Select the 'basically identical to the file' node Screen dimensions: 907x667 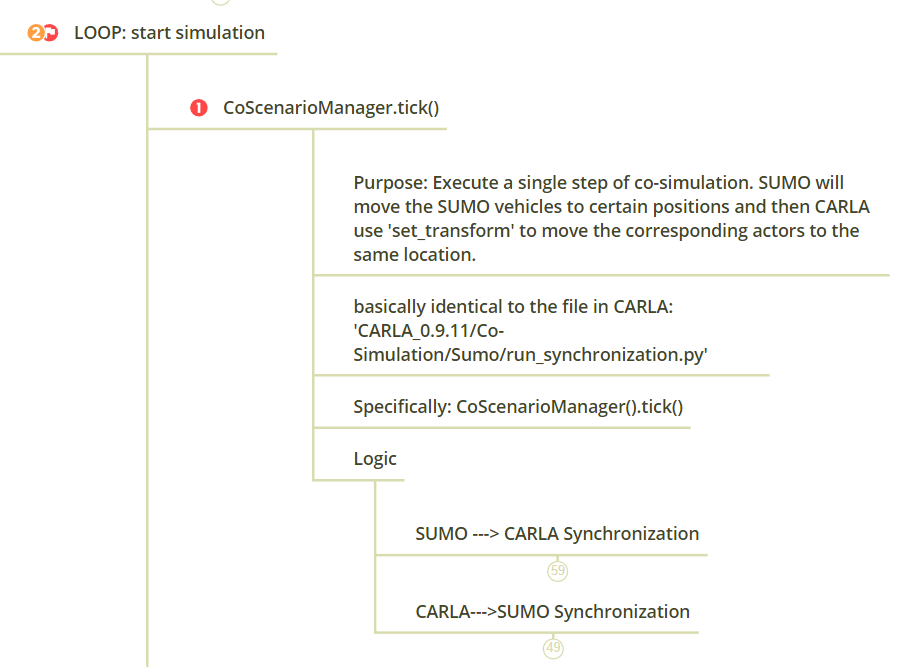(x=530, y=330)
